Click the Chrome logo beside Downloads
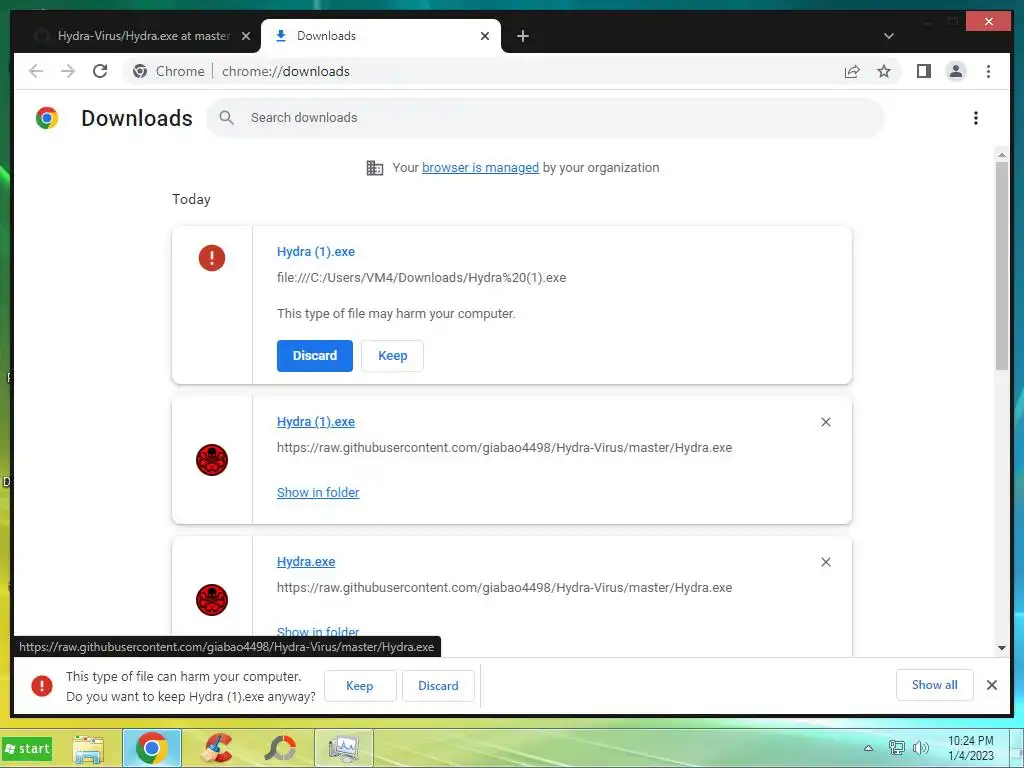Viewport: 1024px width, 768px height. [x=47, y=118]
